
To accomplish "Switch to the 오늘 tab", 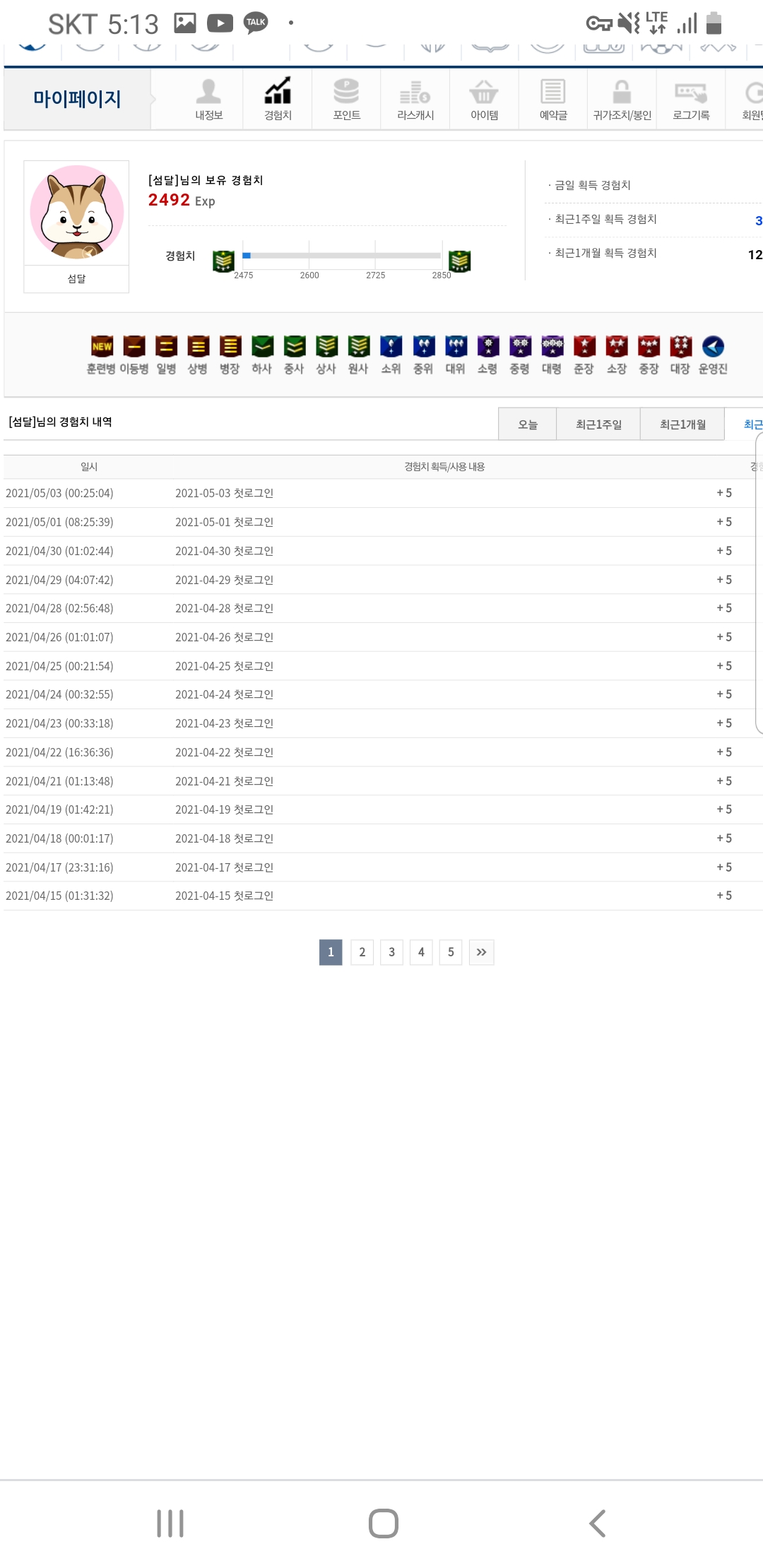I will click(x=527, y=424).
